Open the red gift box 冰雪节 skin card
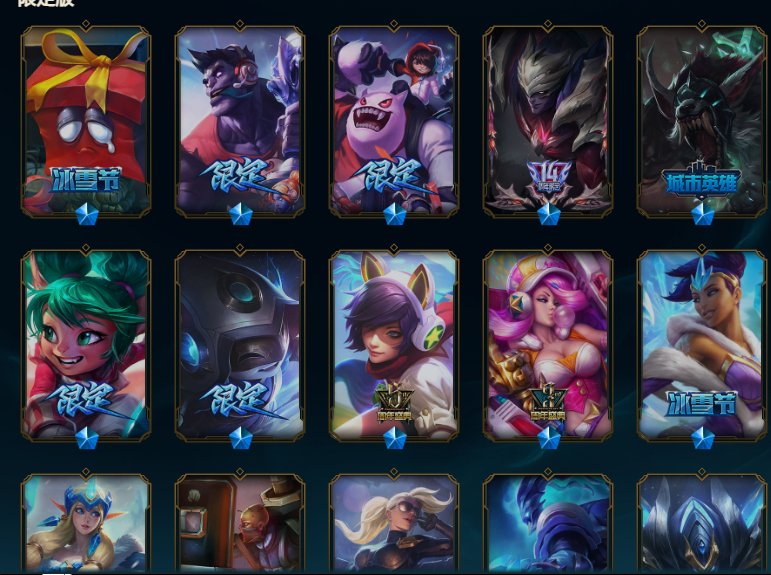The width and height of the screenshot is (771, 575). click(86, 121)
